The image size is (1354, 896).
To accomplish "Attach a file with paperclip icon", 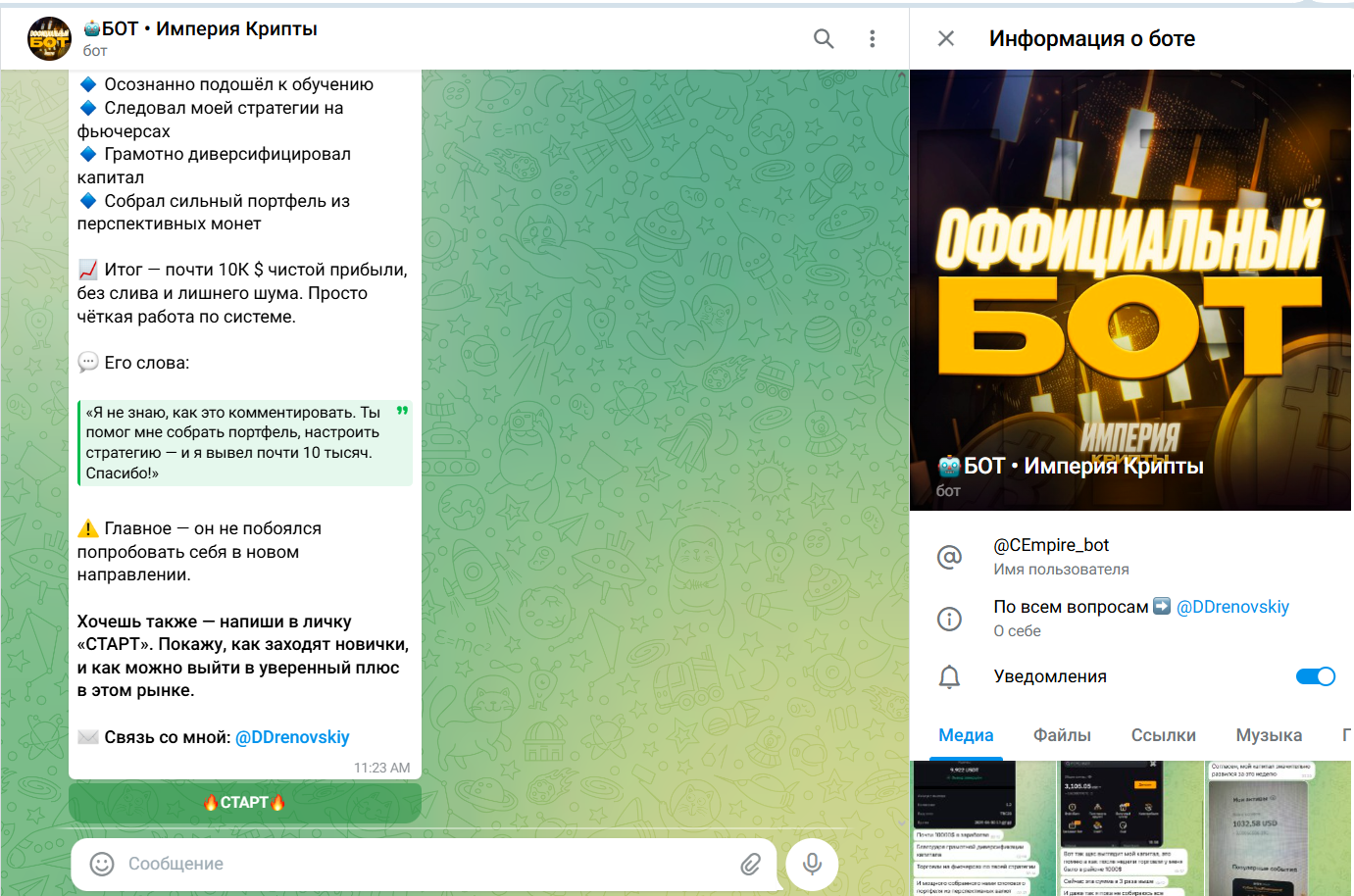I will [x=750, y=864].
